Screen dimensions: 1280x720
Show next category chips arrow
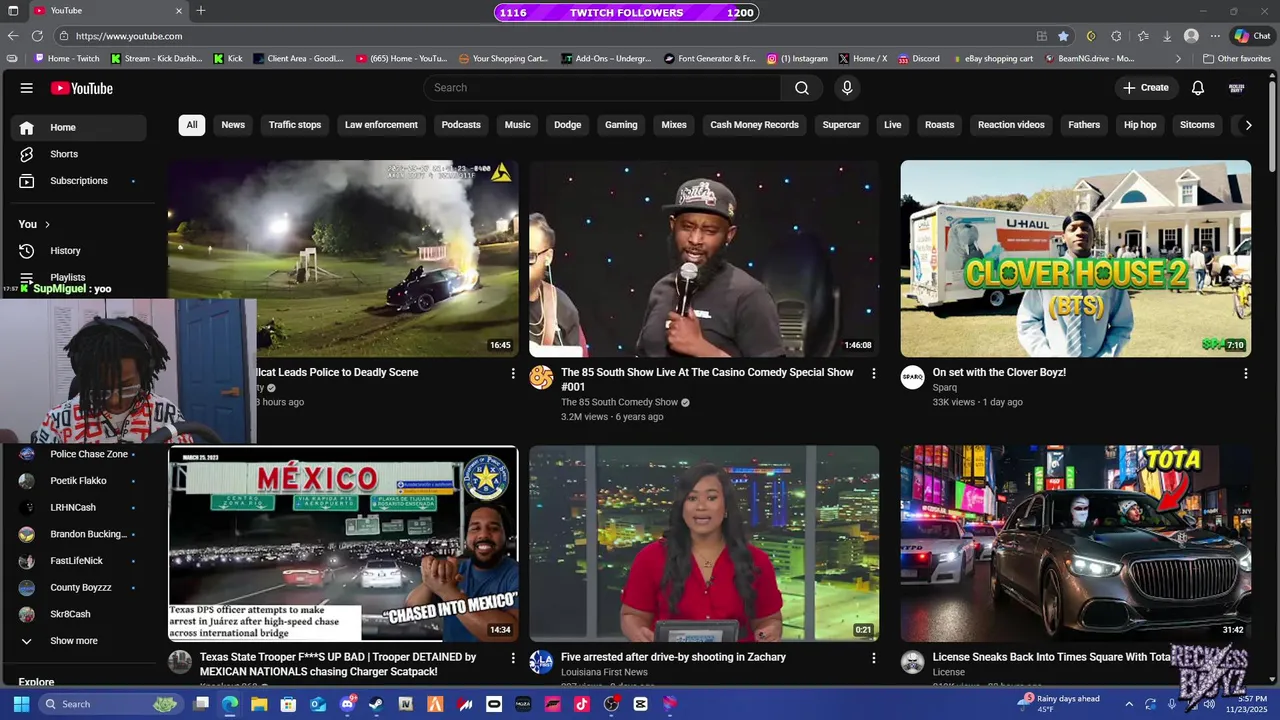[1248, 125]
